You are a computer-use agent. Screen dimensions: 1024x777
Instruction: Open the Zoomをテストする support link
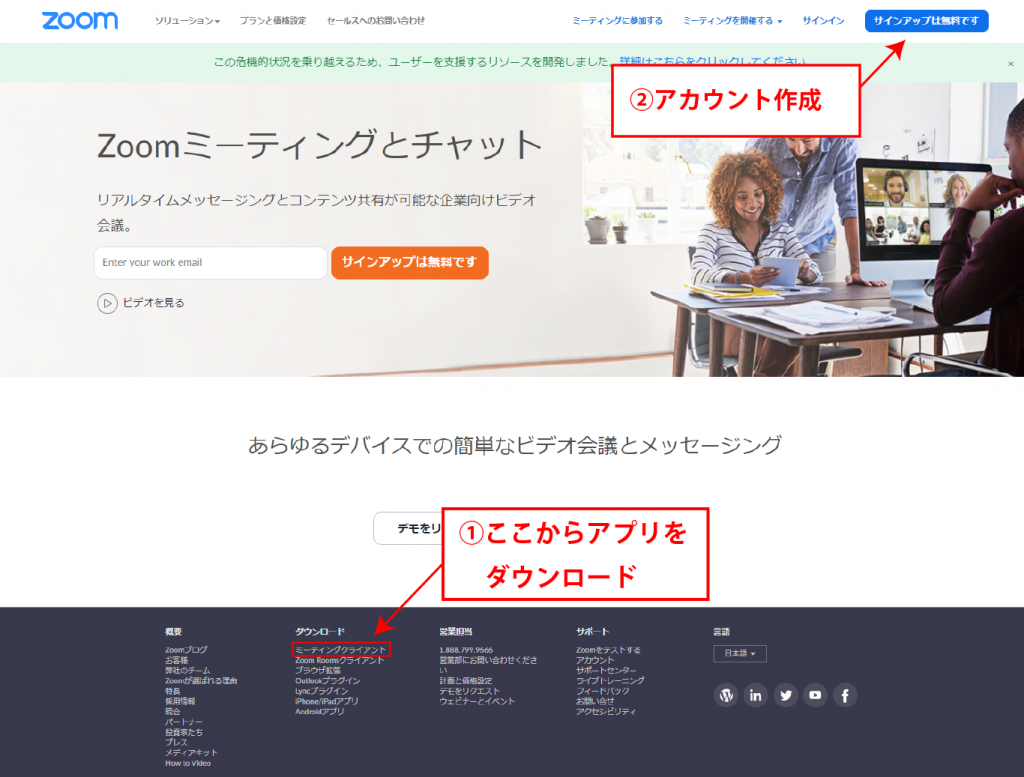608,650
